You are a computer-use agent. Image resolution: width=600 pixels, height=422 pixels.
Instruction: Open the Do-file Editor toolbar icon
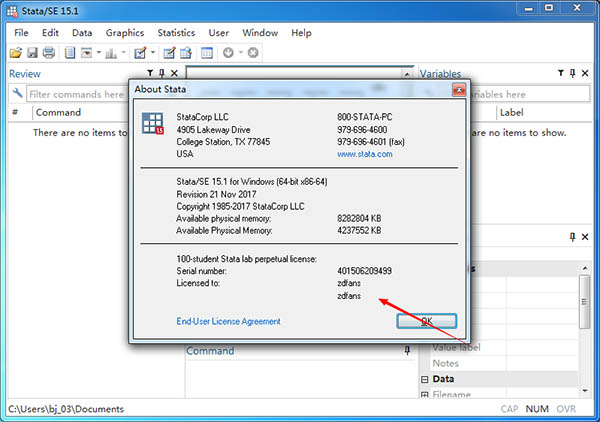(x=140, y=53)
